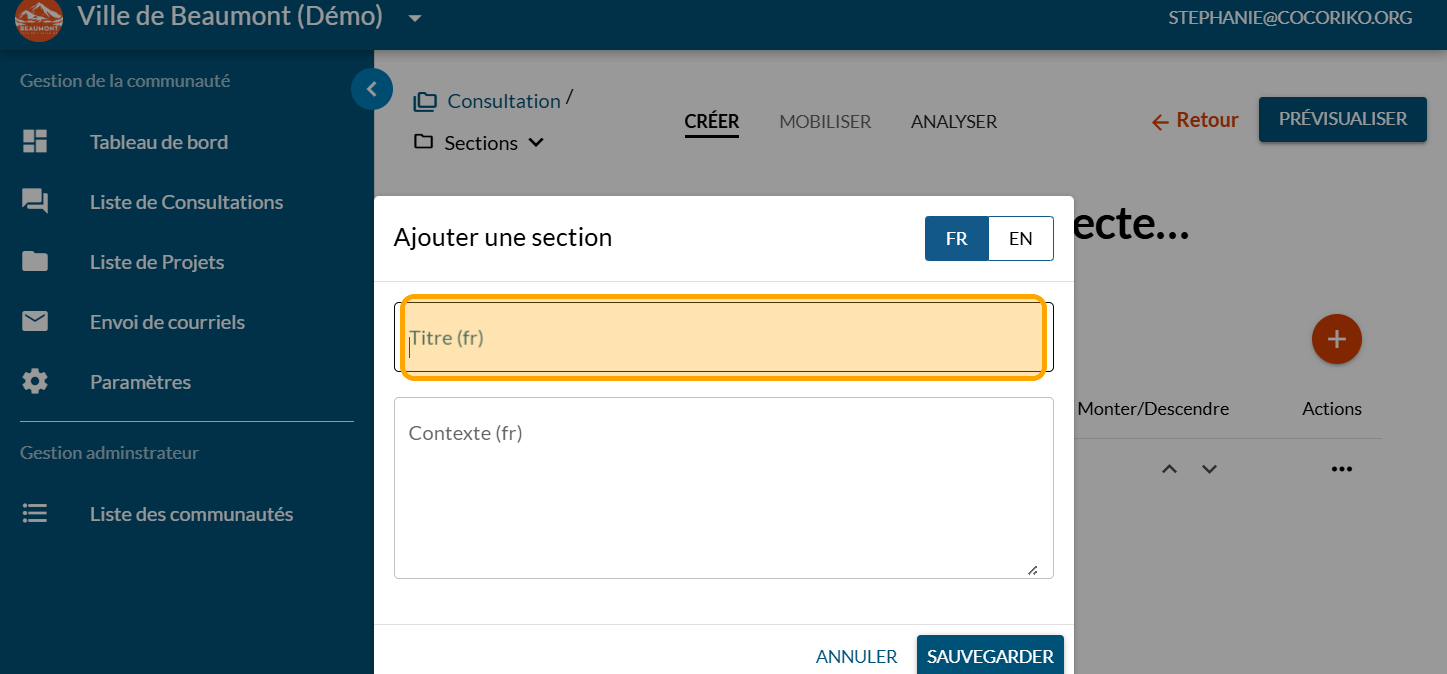Move the section down with the arrow
Viewport: 1447px width, 674px height.
pos(1209,469)
